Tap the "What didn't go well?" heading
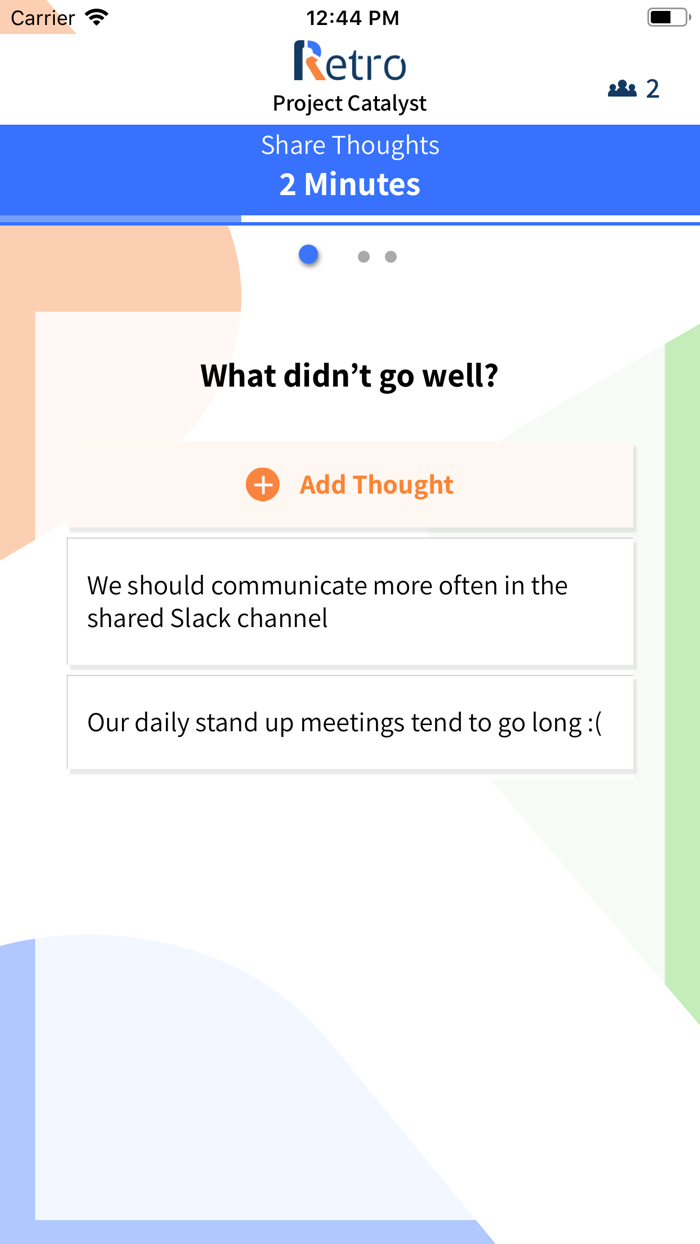This screenshot has height=1244, width=700. click(350, 376)
